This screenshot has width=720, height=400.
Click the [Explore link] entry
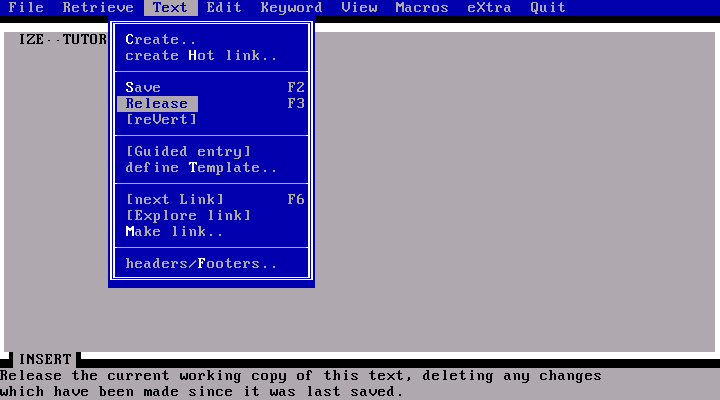pyautogui.click(x=188, y=215)
